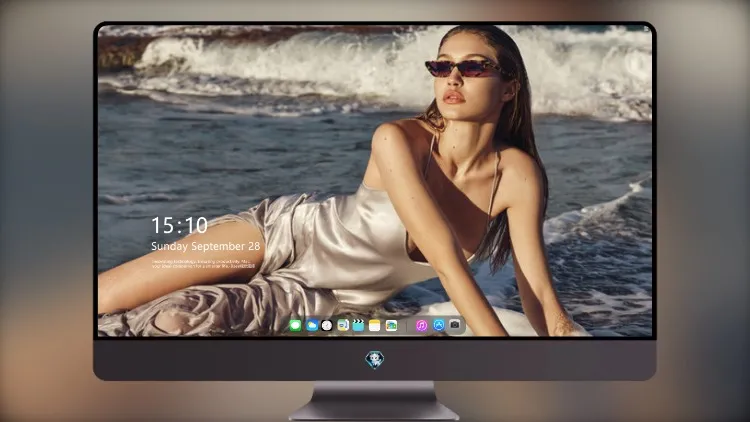This screenshot has width=750, height=422.
Task: Launch the pink iTunes music icon
Action: 421,326
